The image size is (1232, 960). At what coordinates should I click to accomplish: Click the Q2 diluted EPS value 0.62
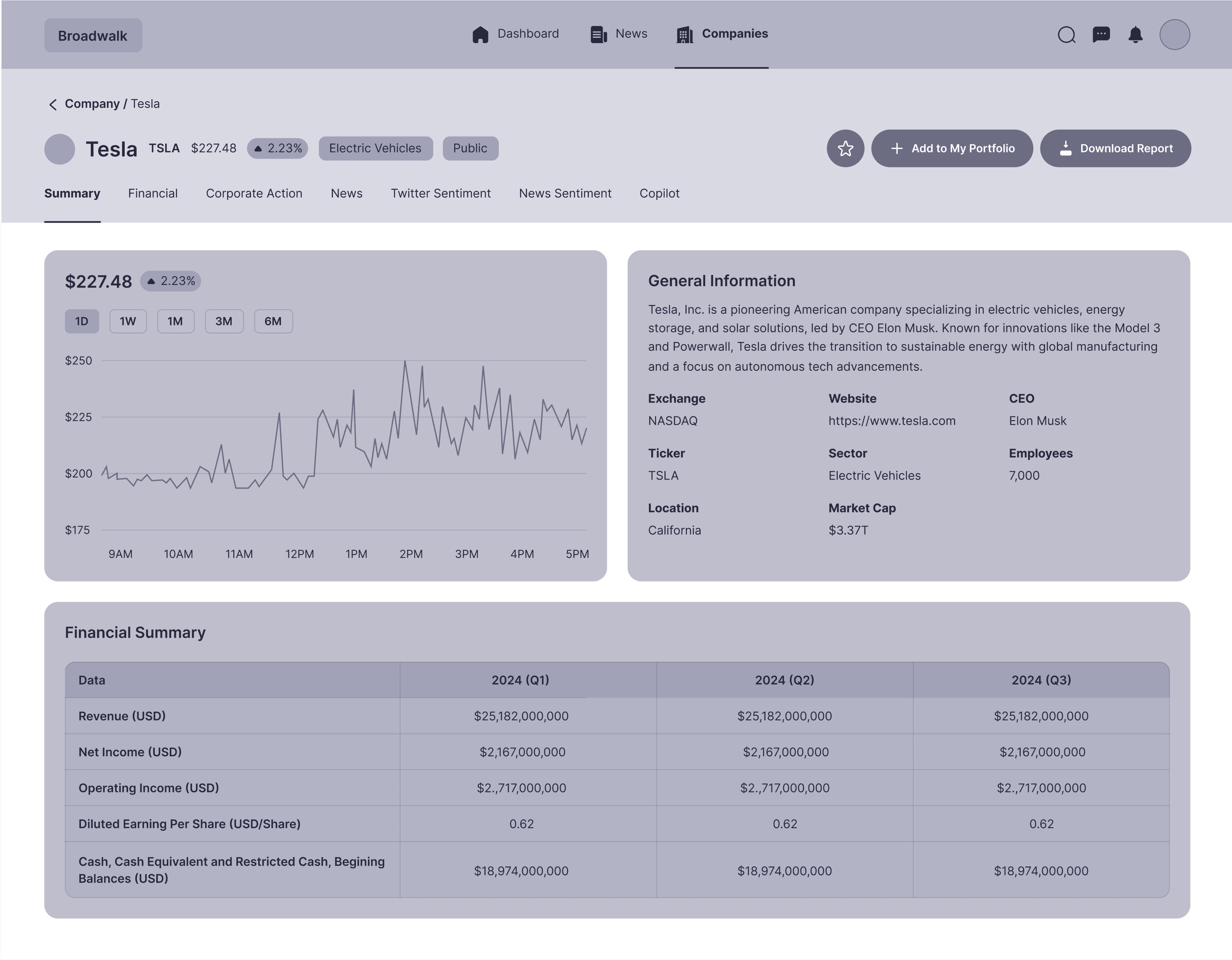click(785, 824)
